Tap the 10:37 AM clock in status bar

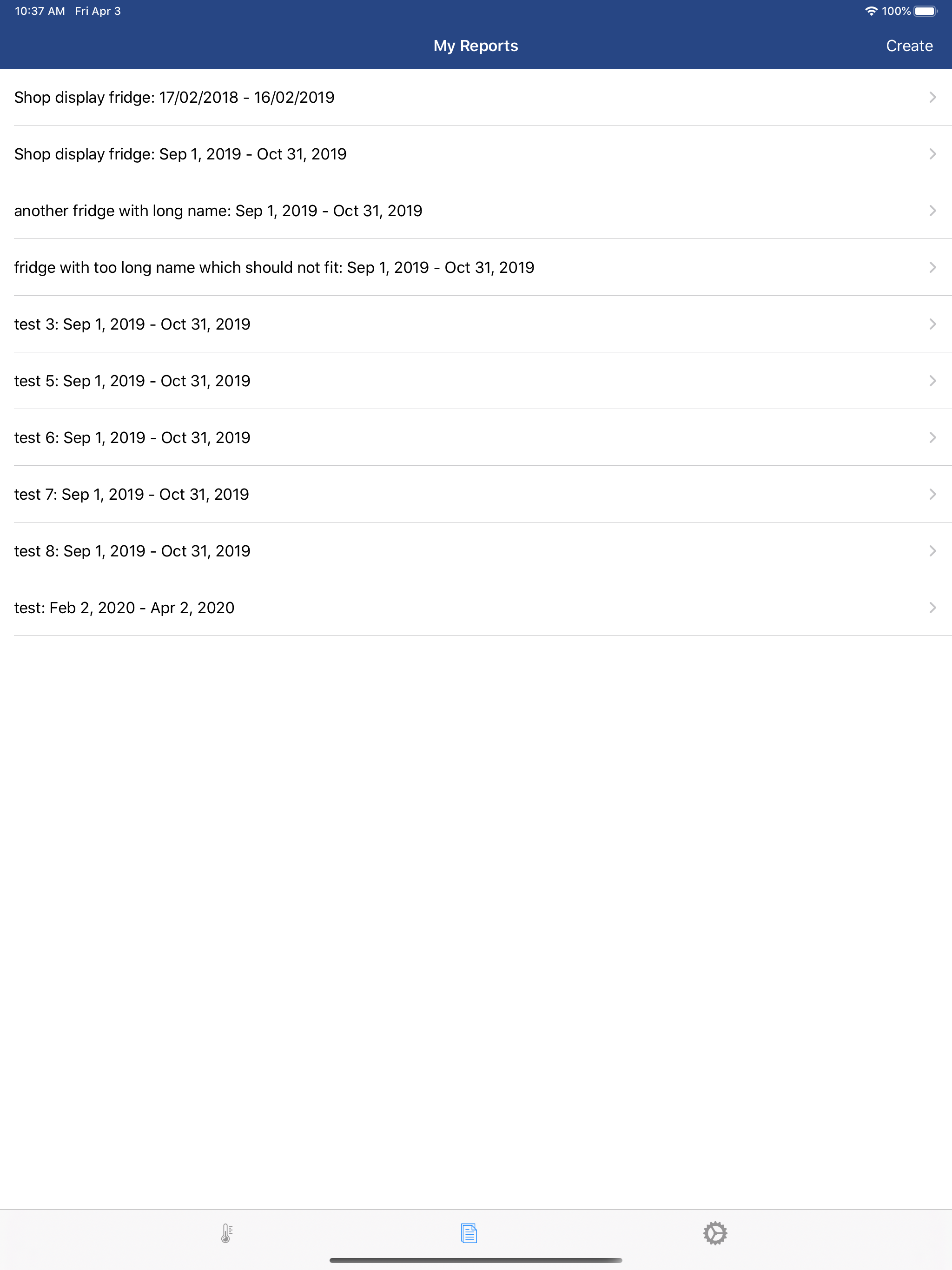point(40,11)
